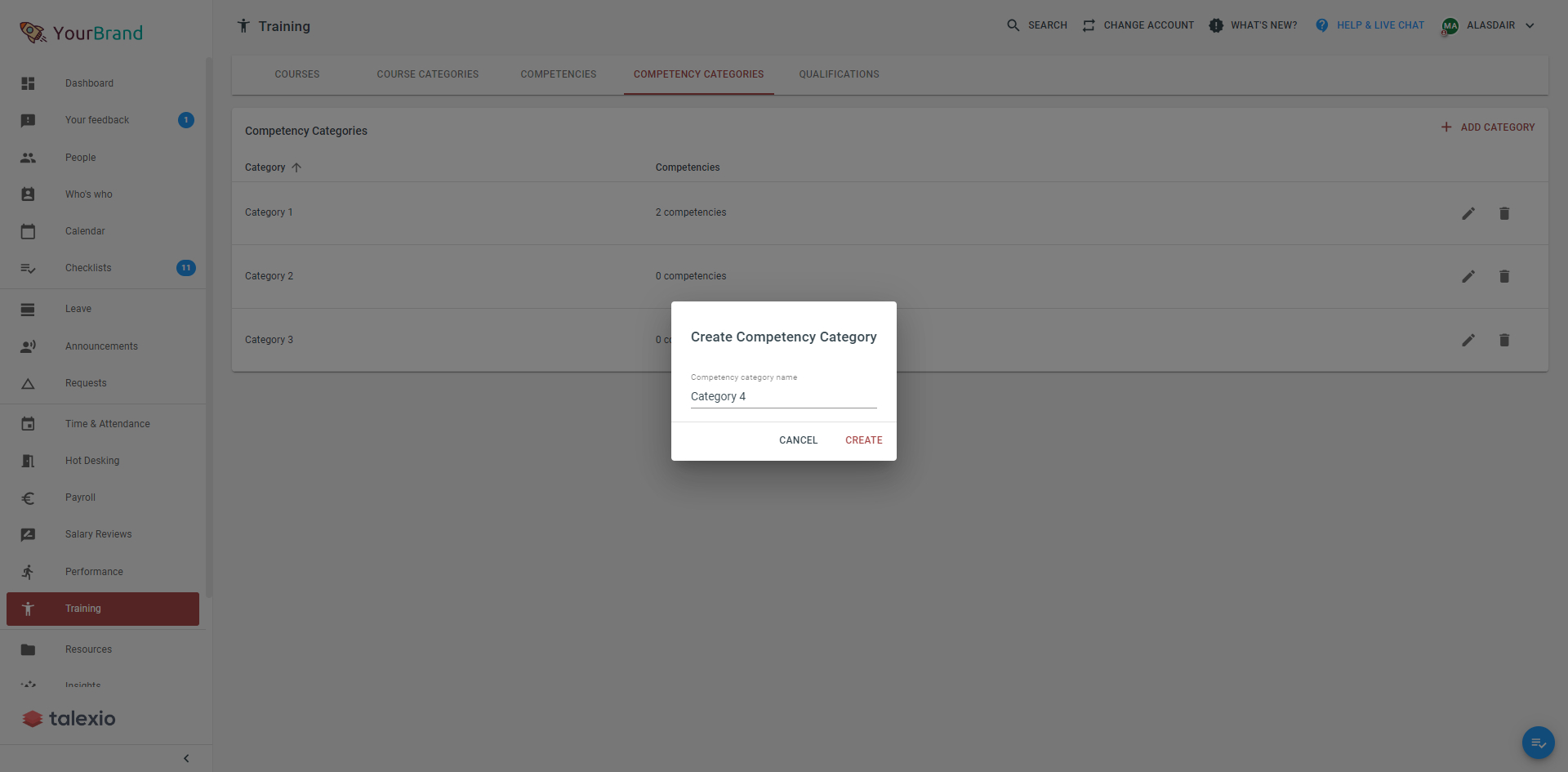Edit Category 1 with pencil icon

coord(1468,213)
